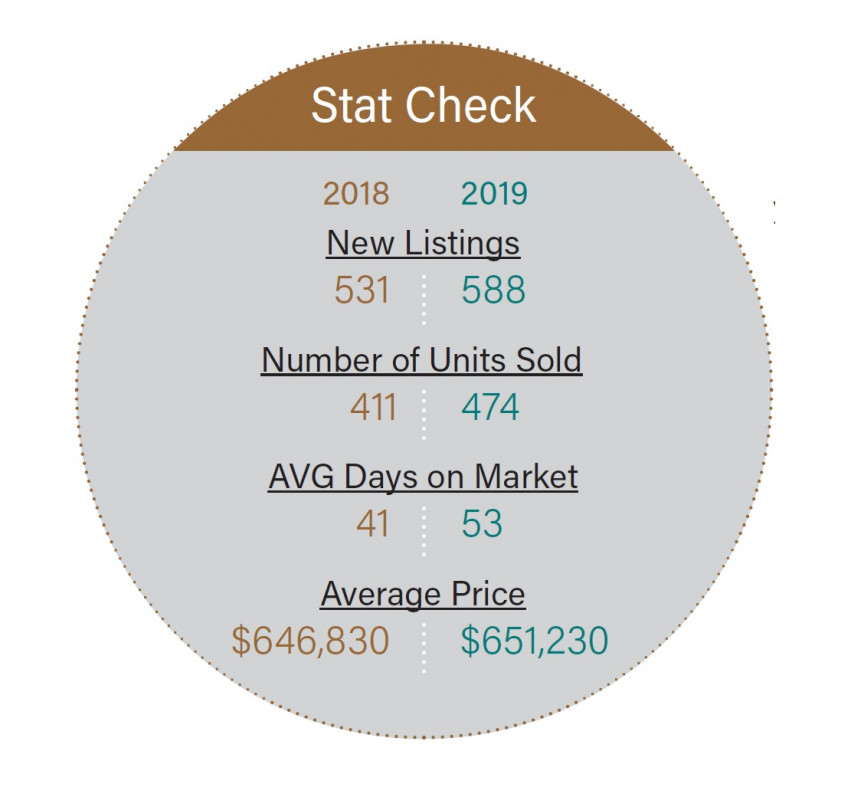This screenshot has width=851, height=787.
Task: Click the 588 new listings value
Action: 493,290
